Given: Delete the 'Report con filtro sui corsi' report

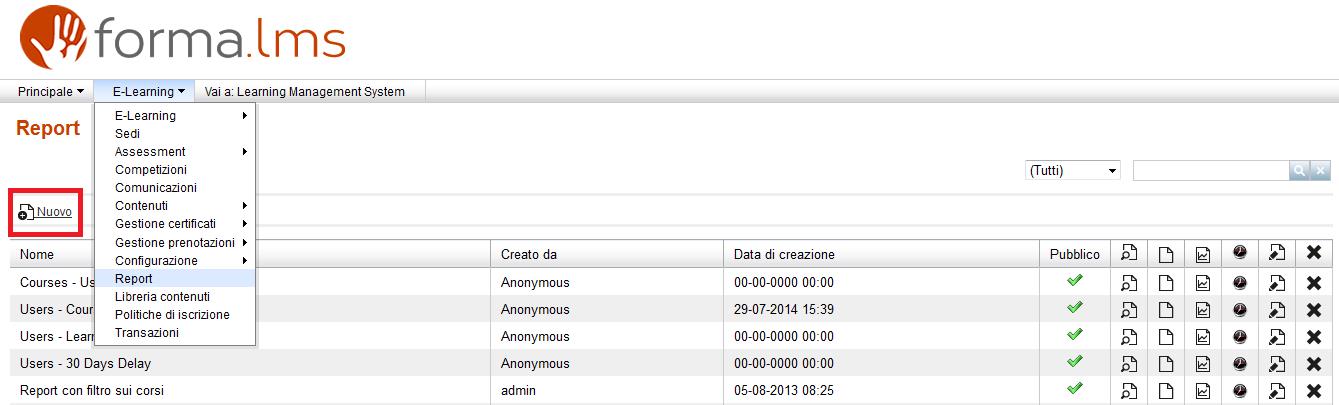Looking at the screenshot, I should tap(1314, 391).
